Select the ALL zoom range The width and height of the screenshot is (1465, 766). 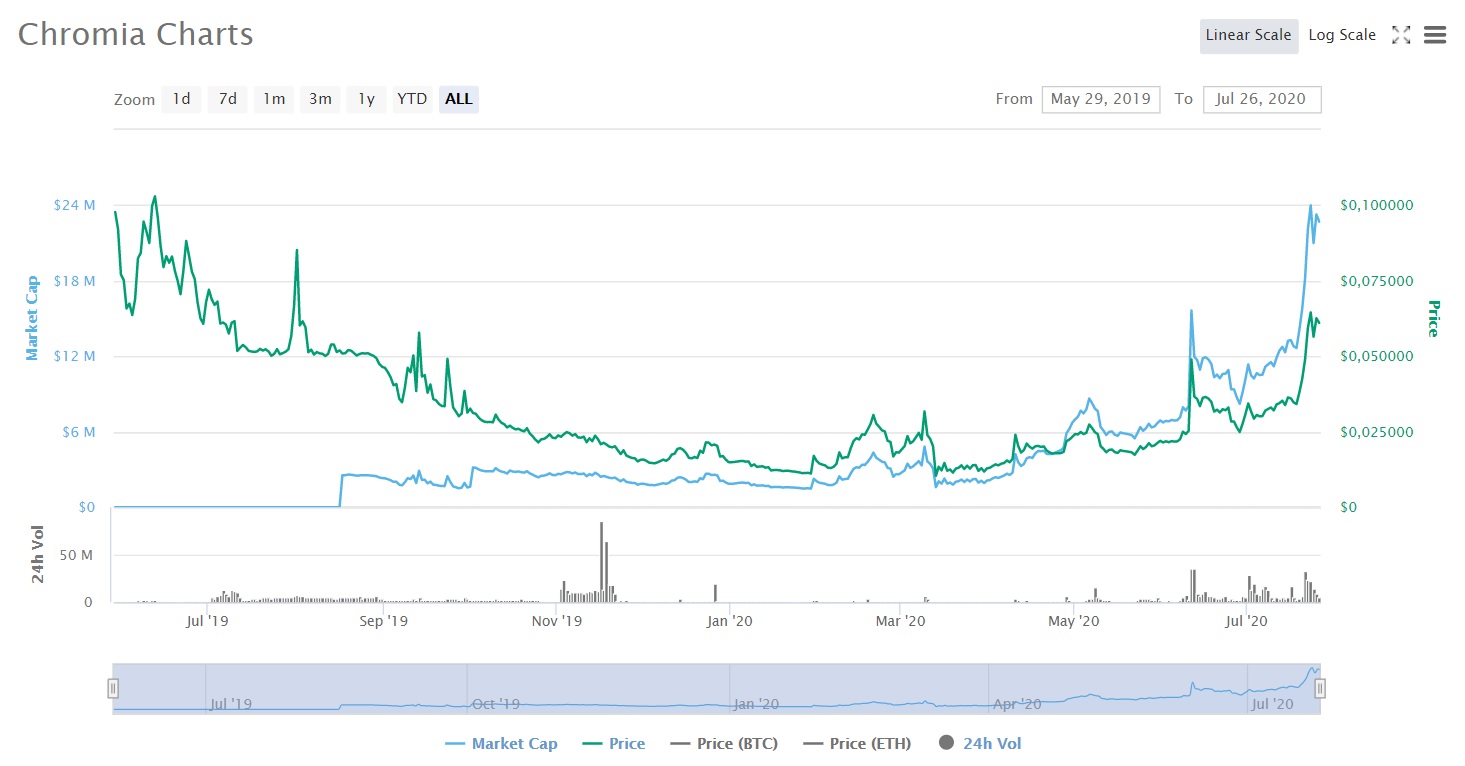tap(459, 99)
